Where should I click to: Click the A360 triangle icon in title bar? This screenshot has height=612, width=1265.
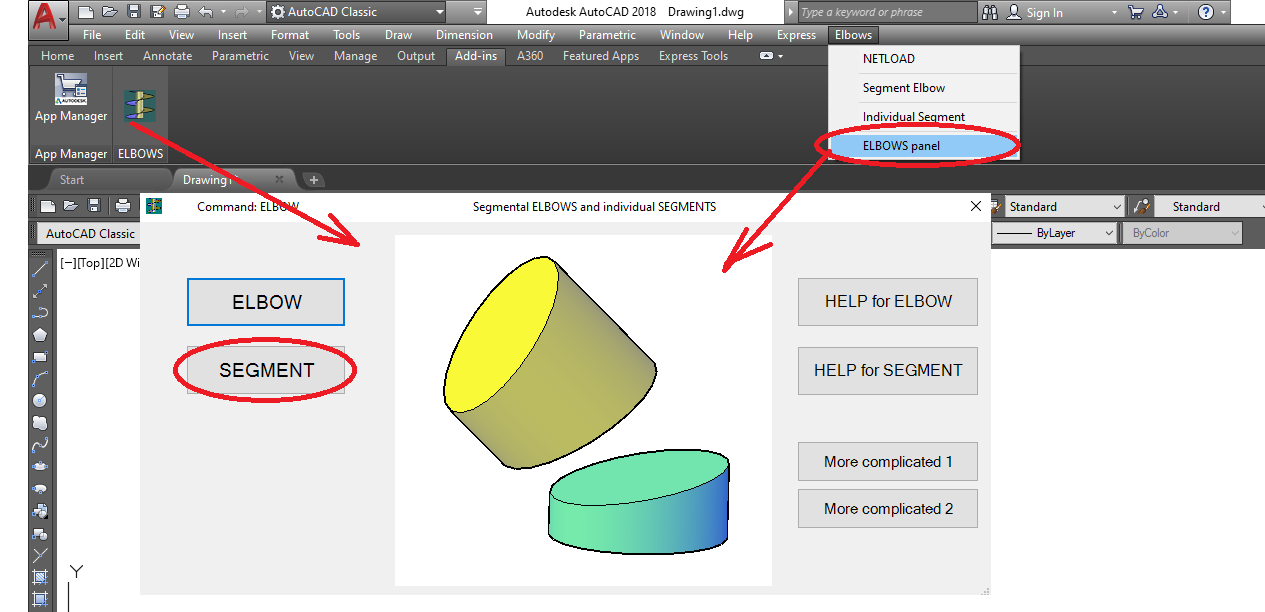pos(1160,12)
